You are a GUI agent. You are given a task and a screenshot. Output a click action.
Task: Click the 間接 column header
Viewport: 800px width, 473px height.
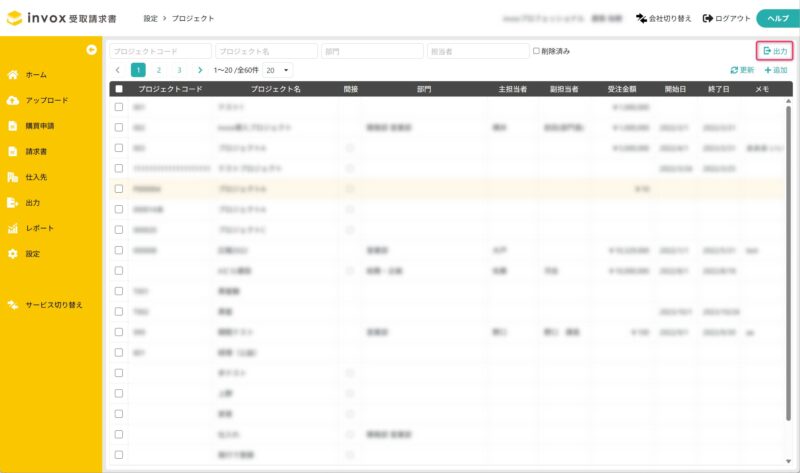(x=351, y=89)
